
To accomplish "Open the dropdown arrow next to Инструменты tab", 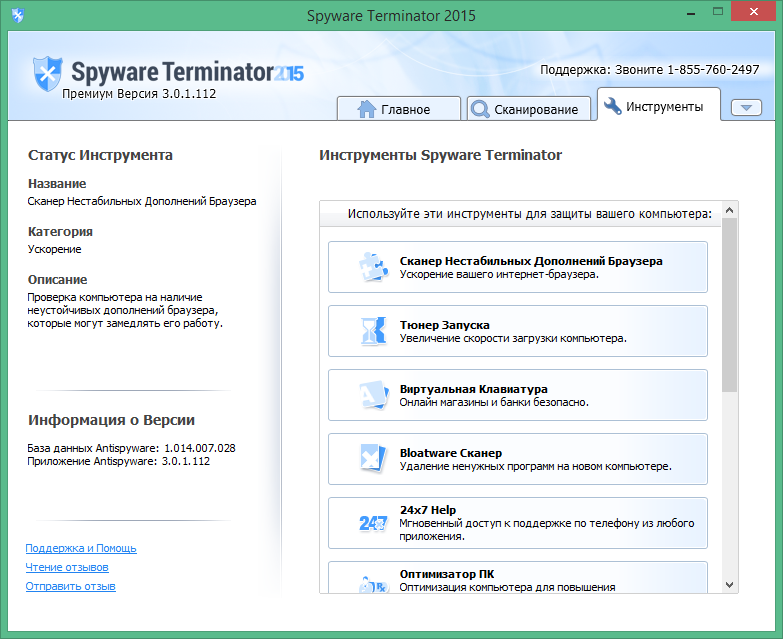I will [746, 107].
